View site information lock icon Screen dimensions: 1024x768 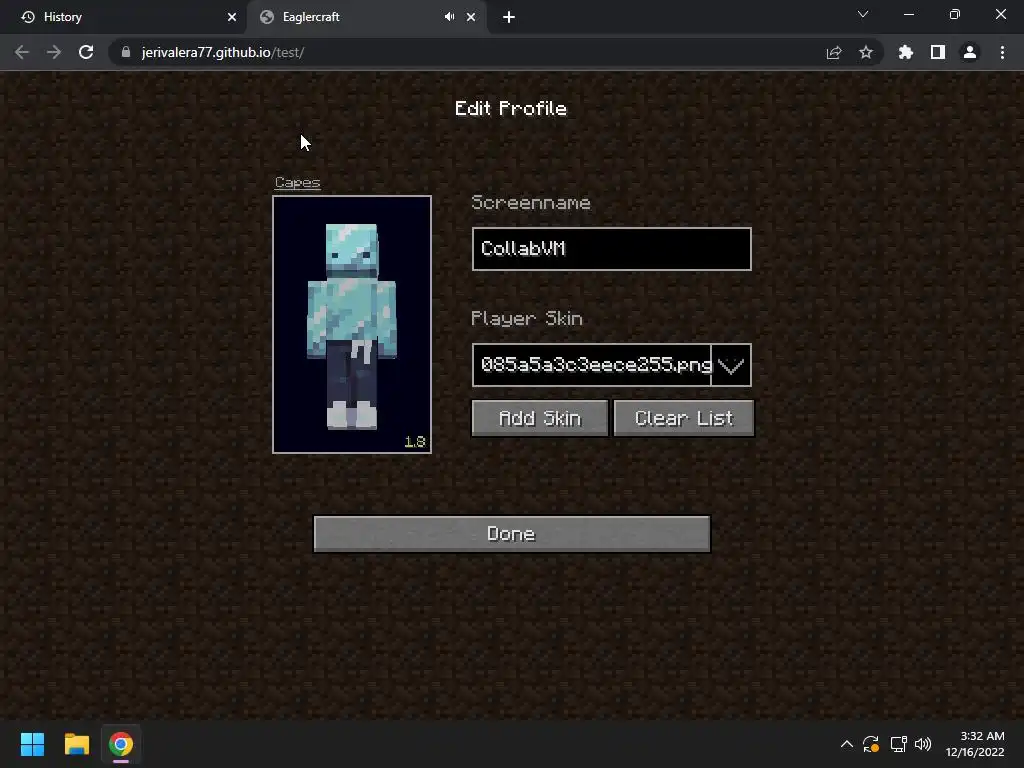(126, 52)
